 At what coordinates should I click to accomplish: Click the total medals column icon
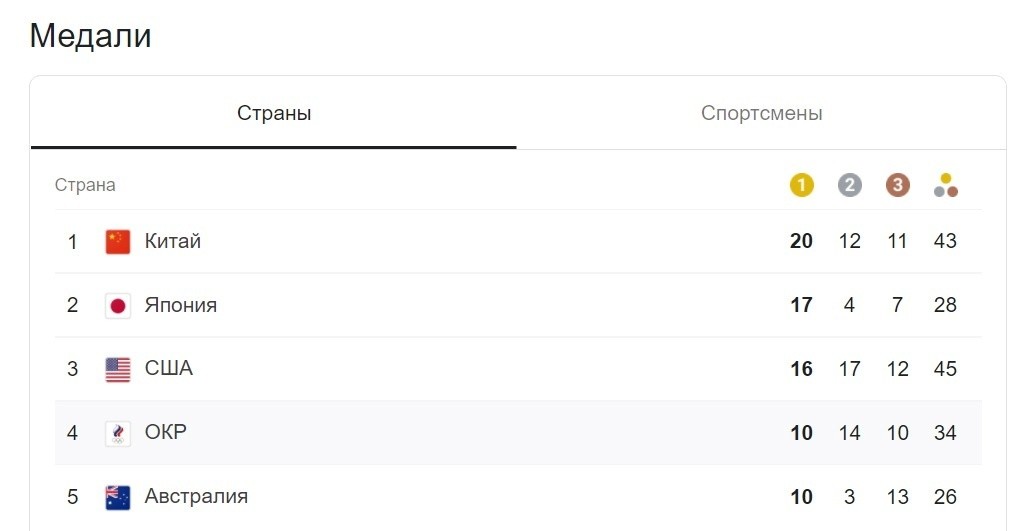click(x=945, y=185)
